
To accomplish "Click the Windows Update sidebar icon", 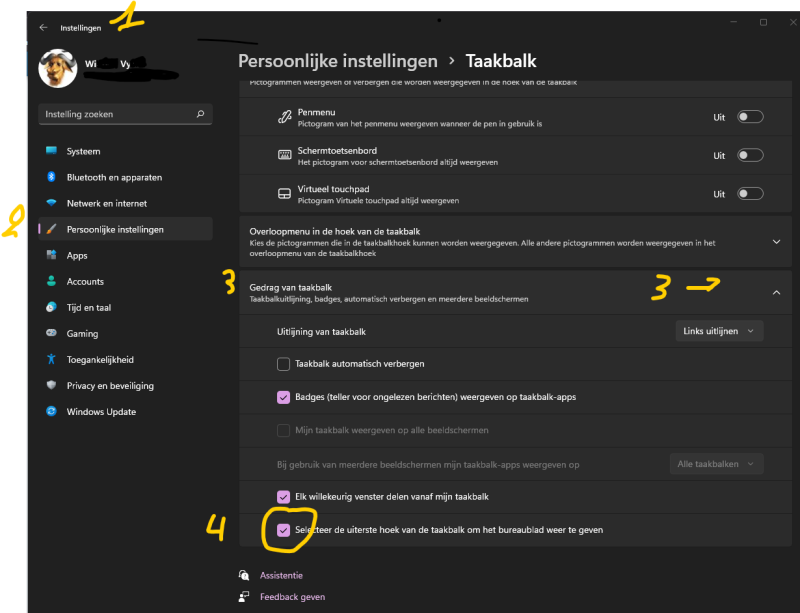I will pos(52,412).
